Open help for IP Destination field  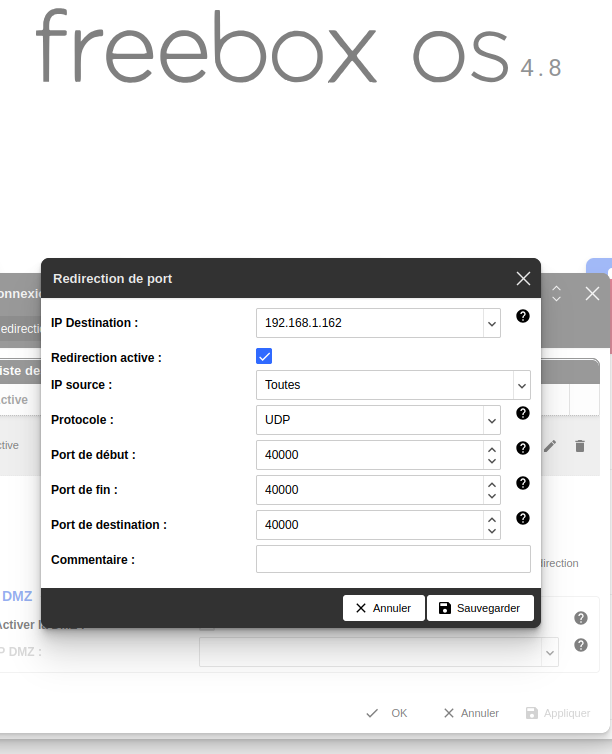click(523, 316)
